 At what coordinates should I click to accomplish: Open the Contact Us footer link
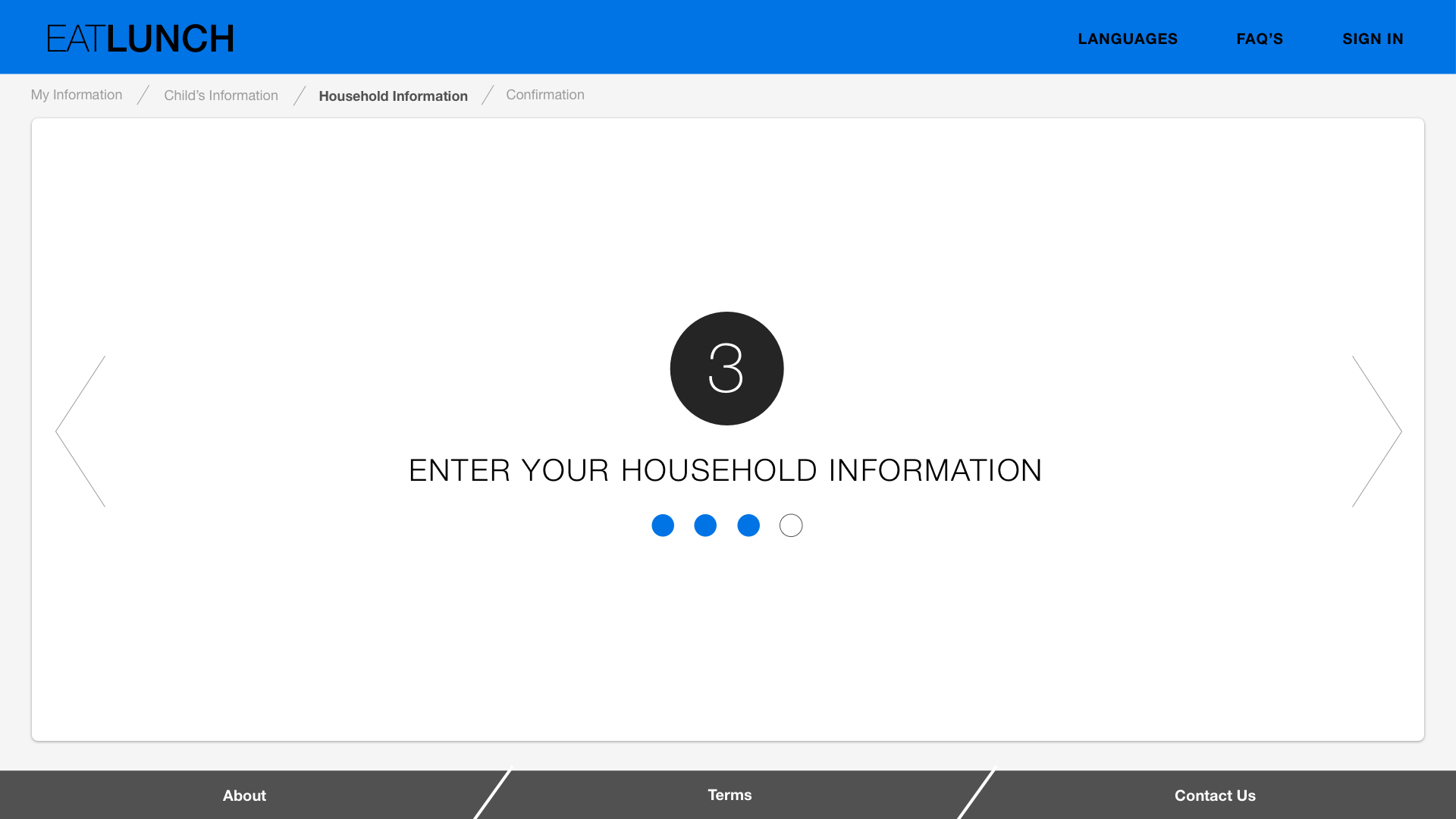tap(1215, 795)
